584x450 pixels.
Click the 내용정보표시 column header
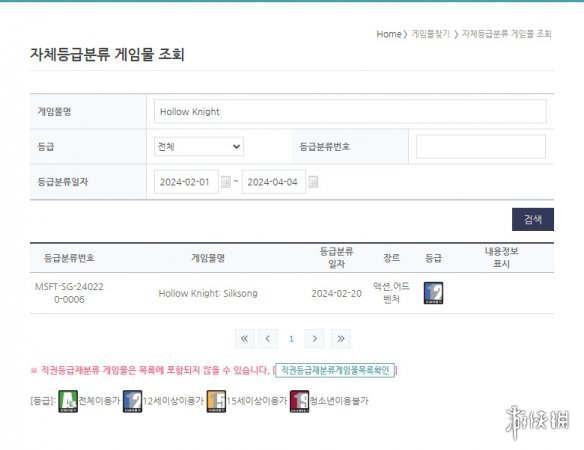501,257
